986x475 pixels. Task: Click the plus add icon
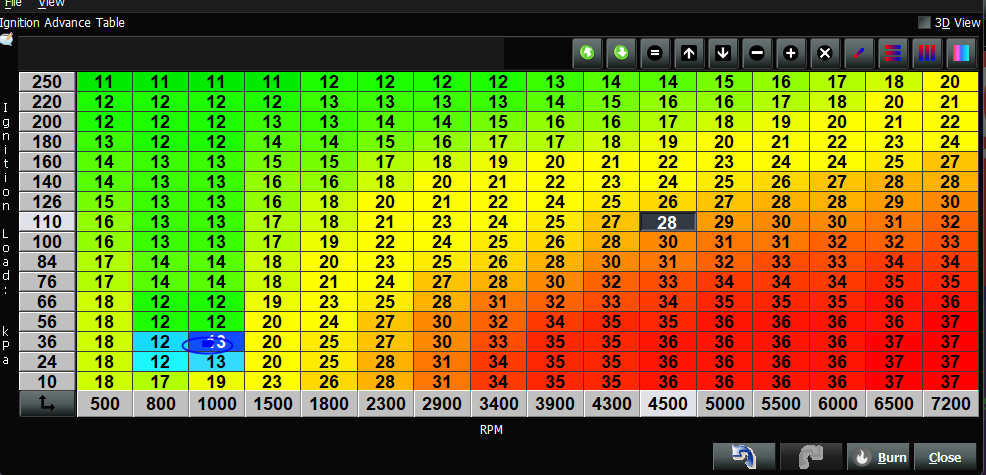click(x=791, y=53)
